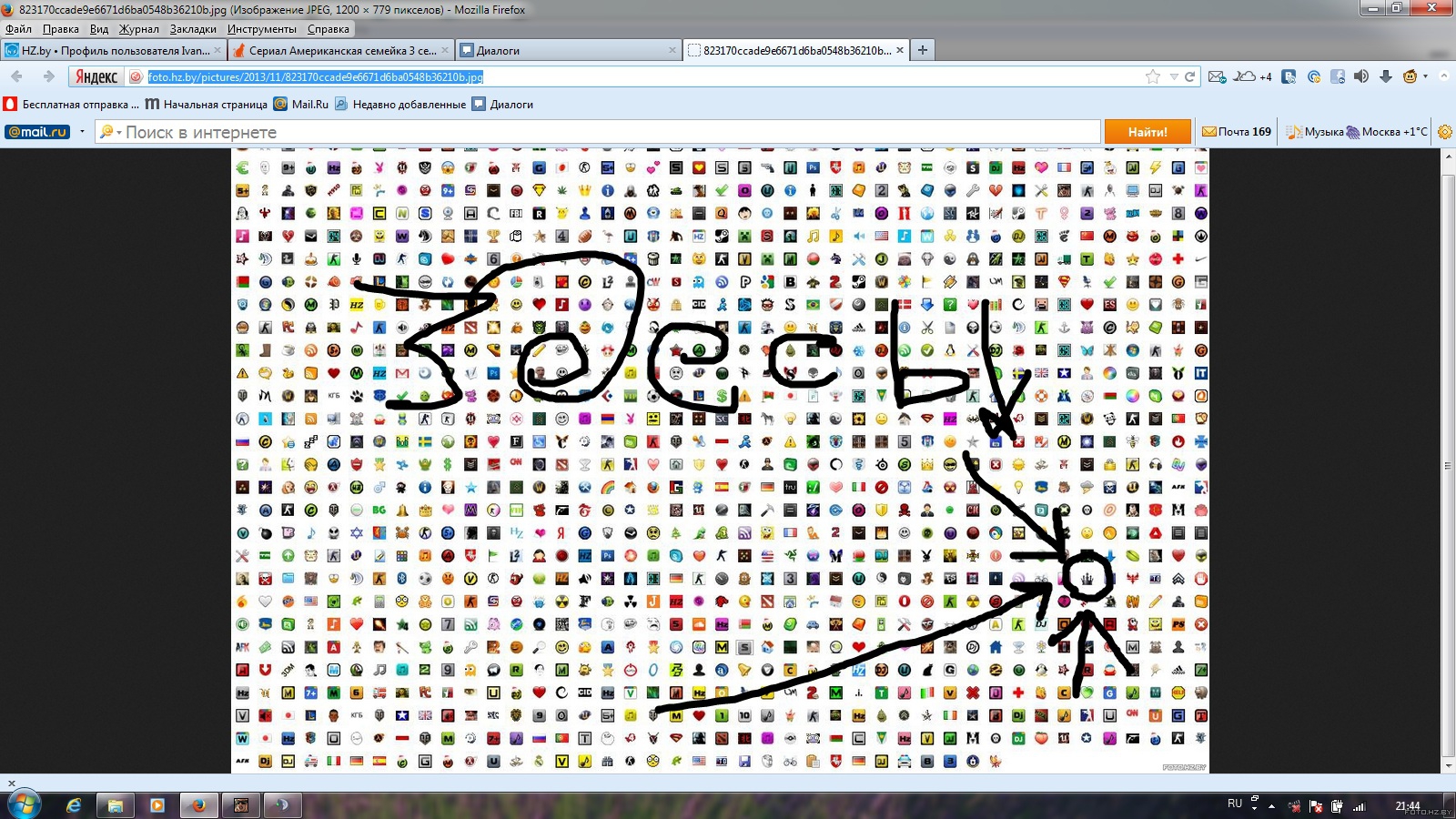Expand the monkey icon dropdown arrow

1425,76
